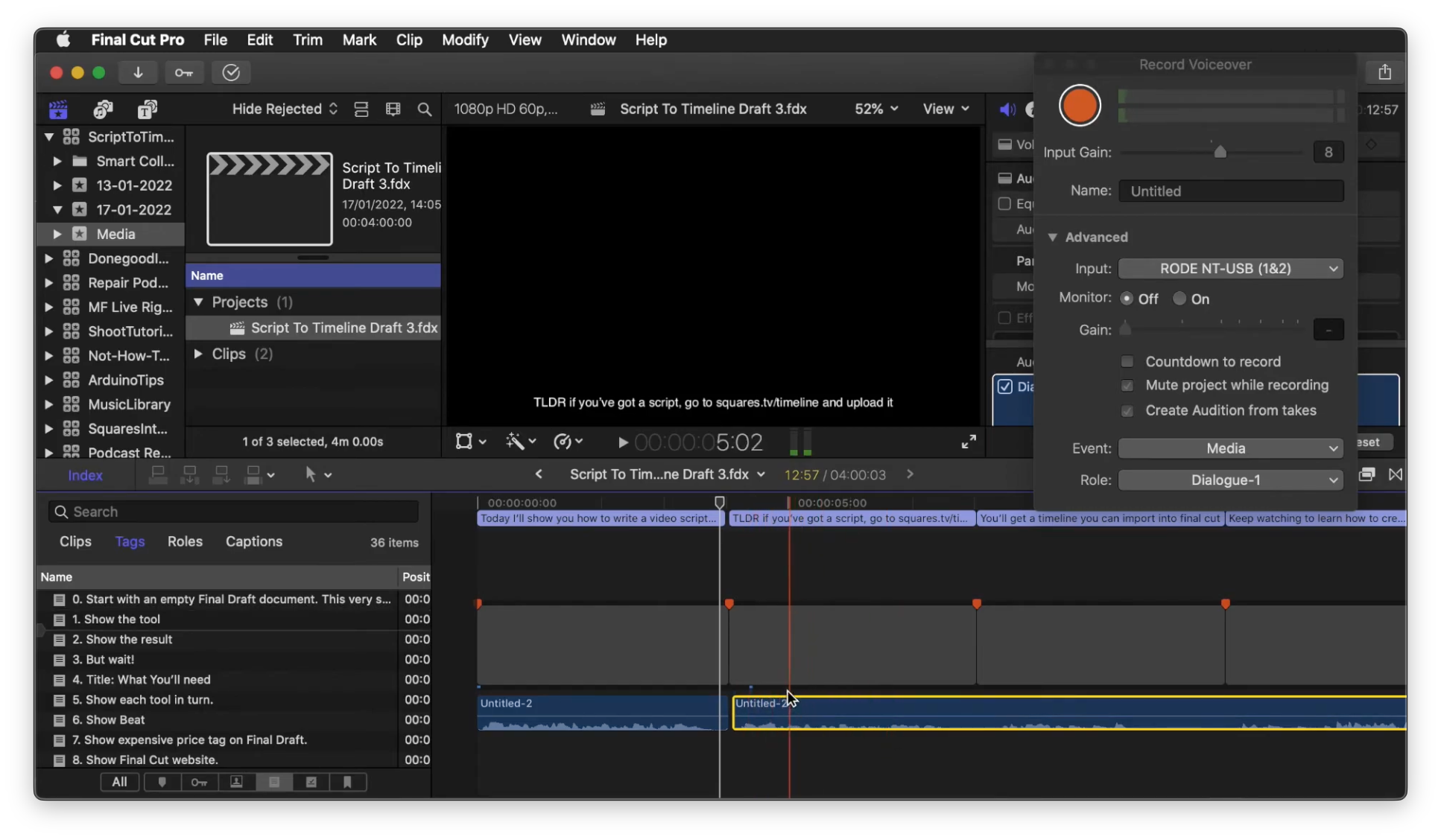Open the Select arrow tool menu
This screenshot has width=1441, height=840.
pos(318,475)
